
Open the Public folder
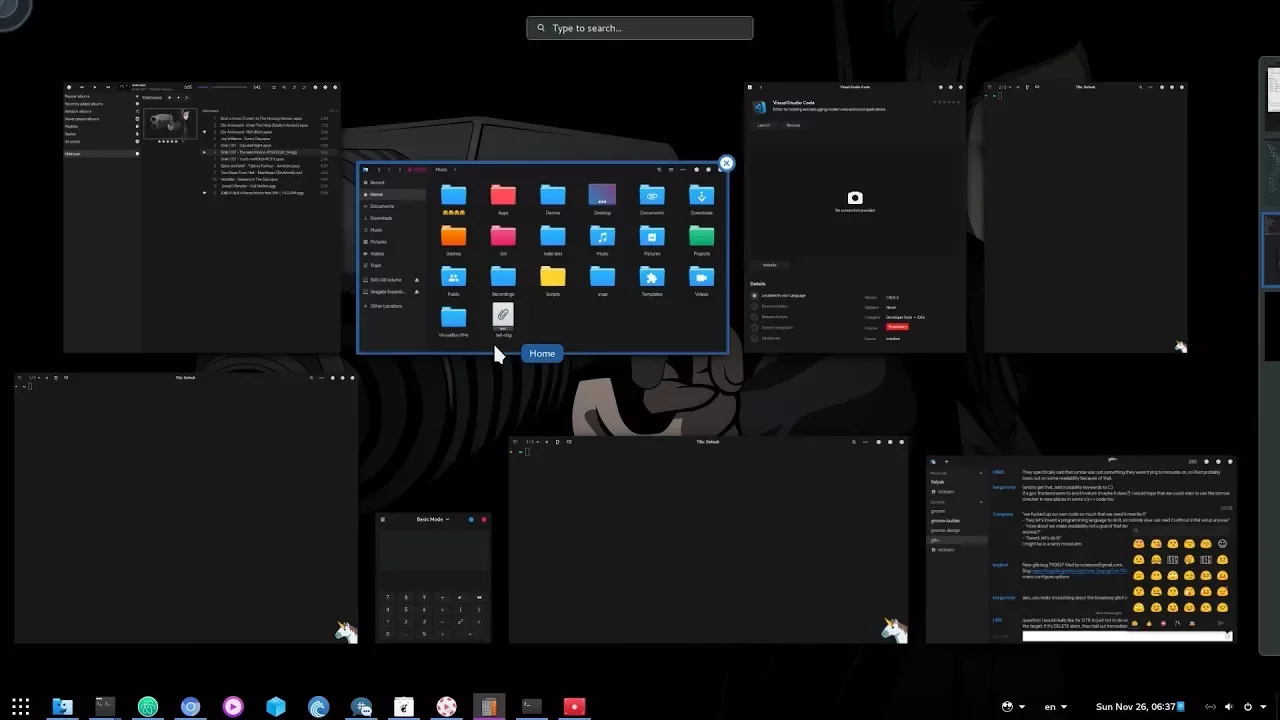(x=454, y=281)
